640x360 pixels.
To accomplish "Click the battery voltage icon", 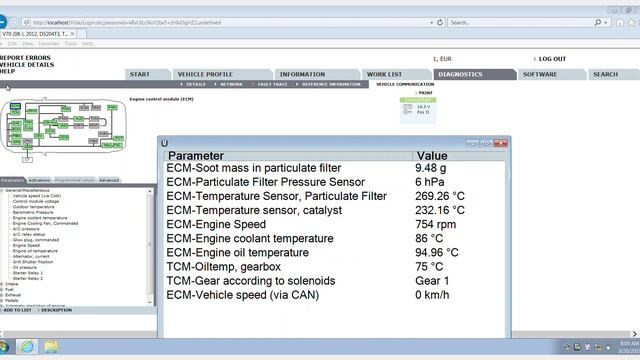I will pyautogui.click(x=407, y=107).
